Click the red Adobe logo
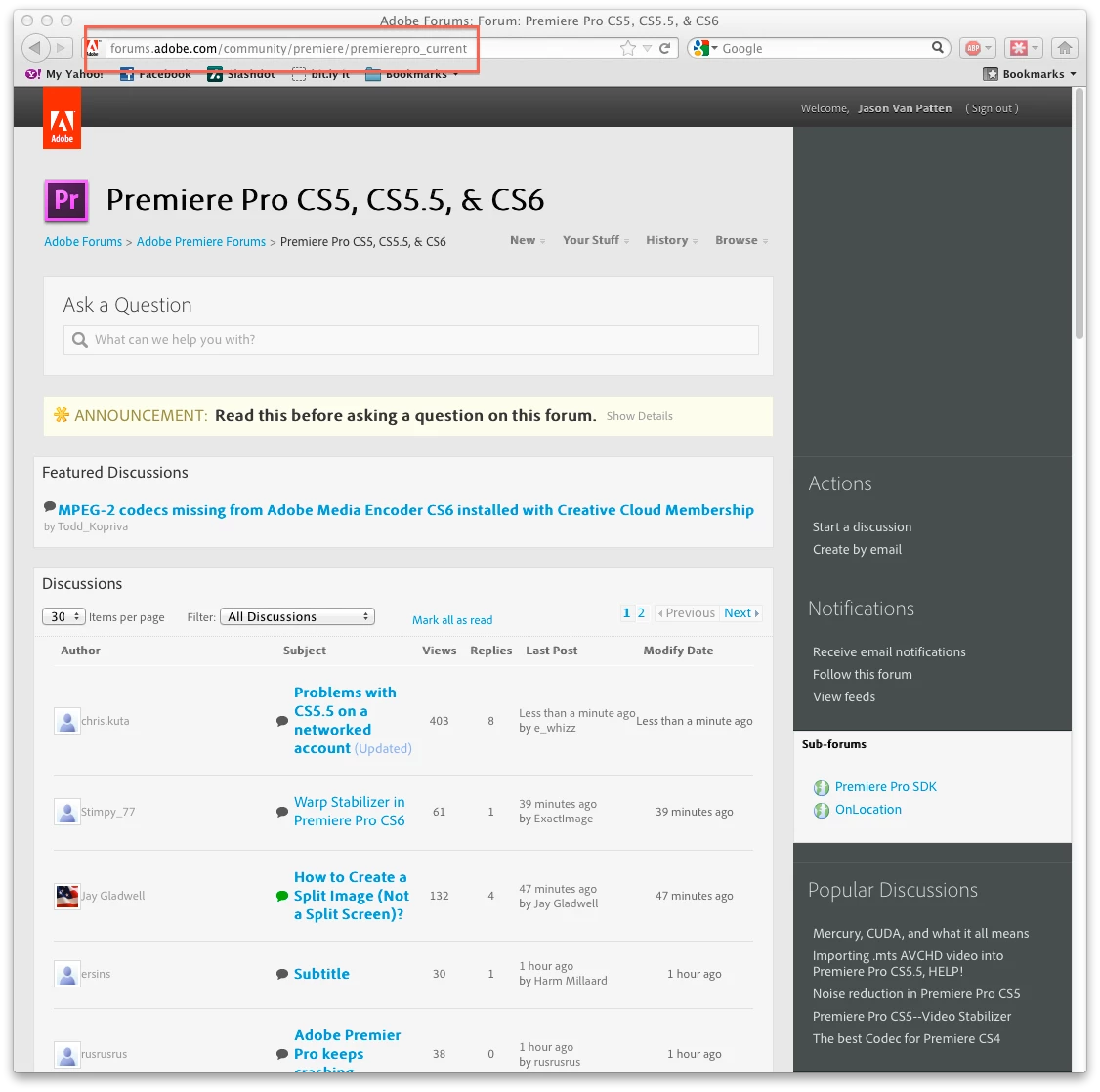 coord(62,118)
